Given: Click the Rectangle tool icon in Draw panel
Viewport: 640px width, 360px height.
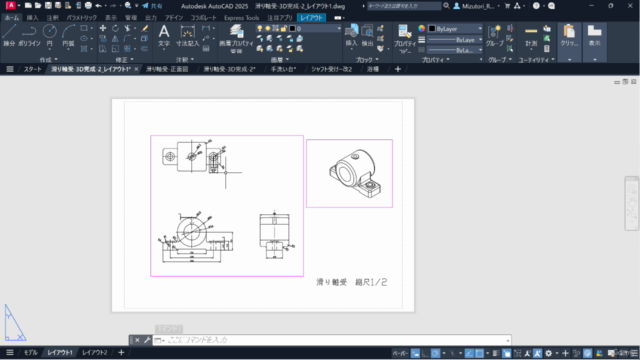Looking at the screenshot, I should coord(84,28).
